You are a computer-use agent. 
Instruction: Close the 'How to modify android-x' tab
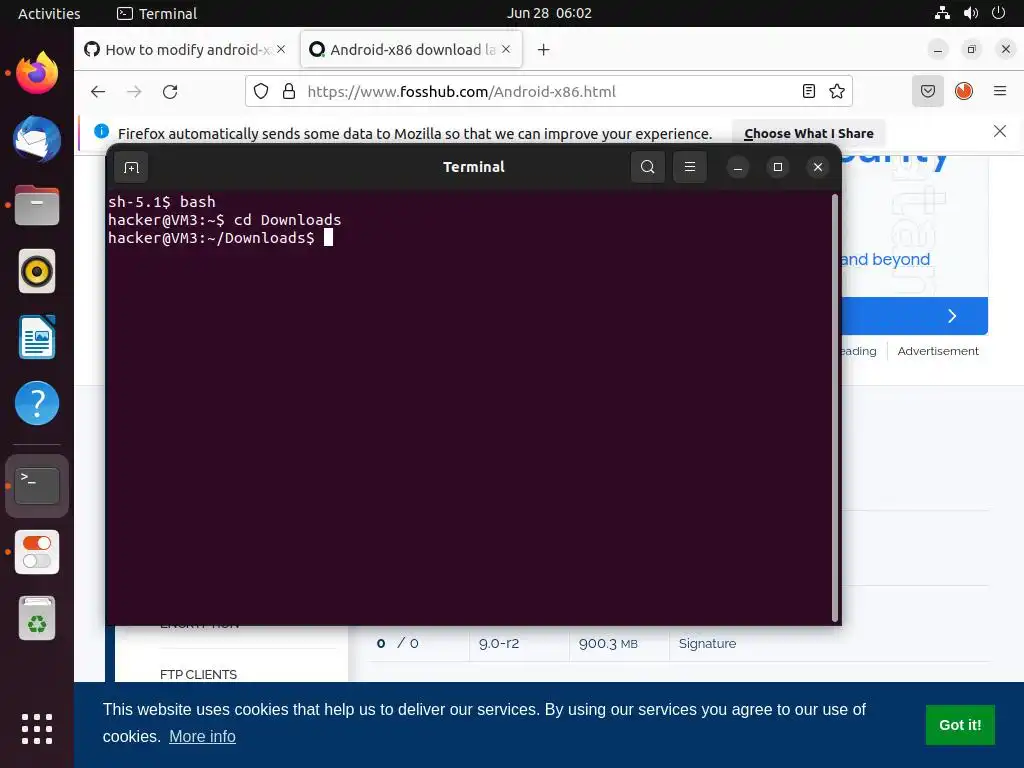click(281, 49)
